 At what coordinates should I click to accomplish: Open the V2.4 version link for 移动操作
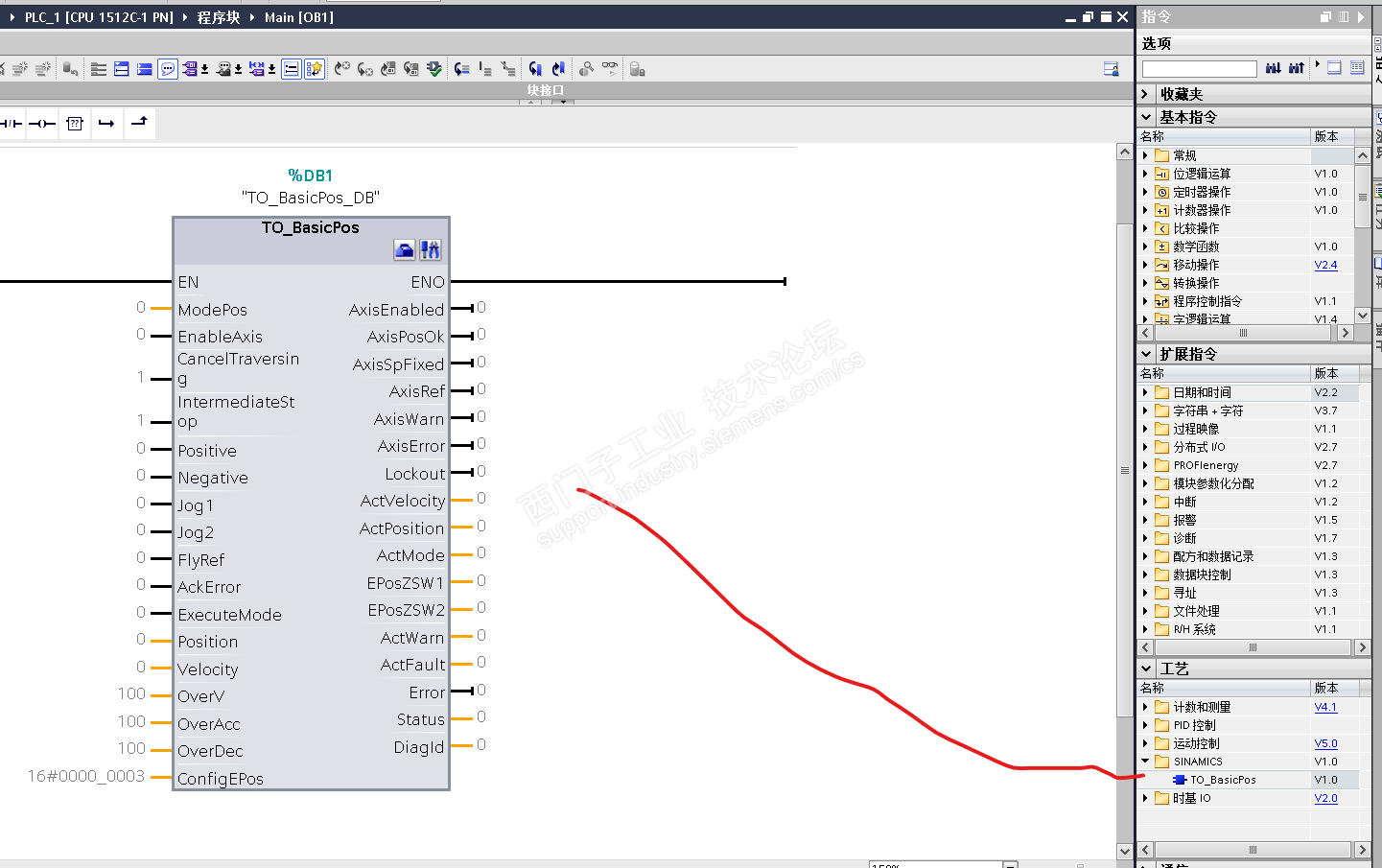click(1325, 265)
